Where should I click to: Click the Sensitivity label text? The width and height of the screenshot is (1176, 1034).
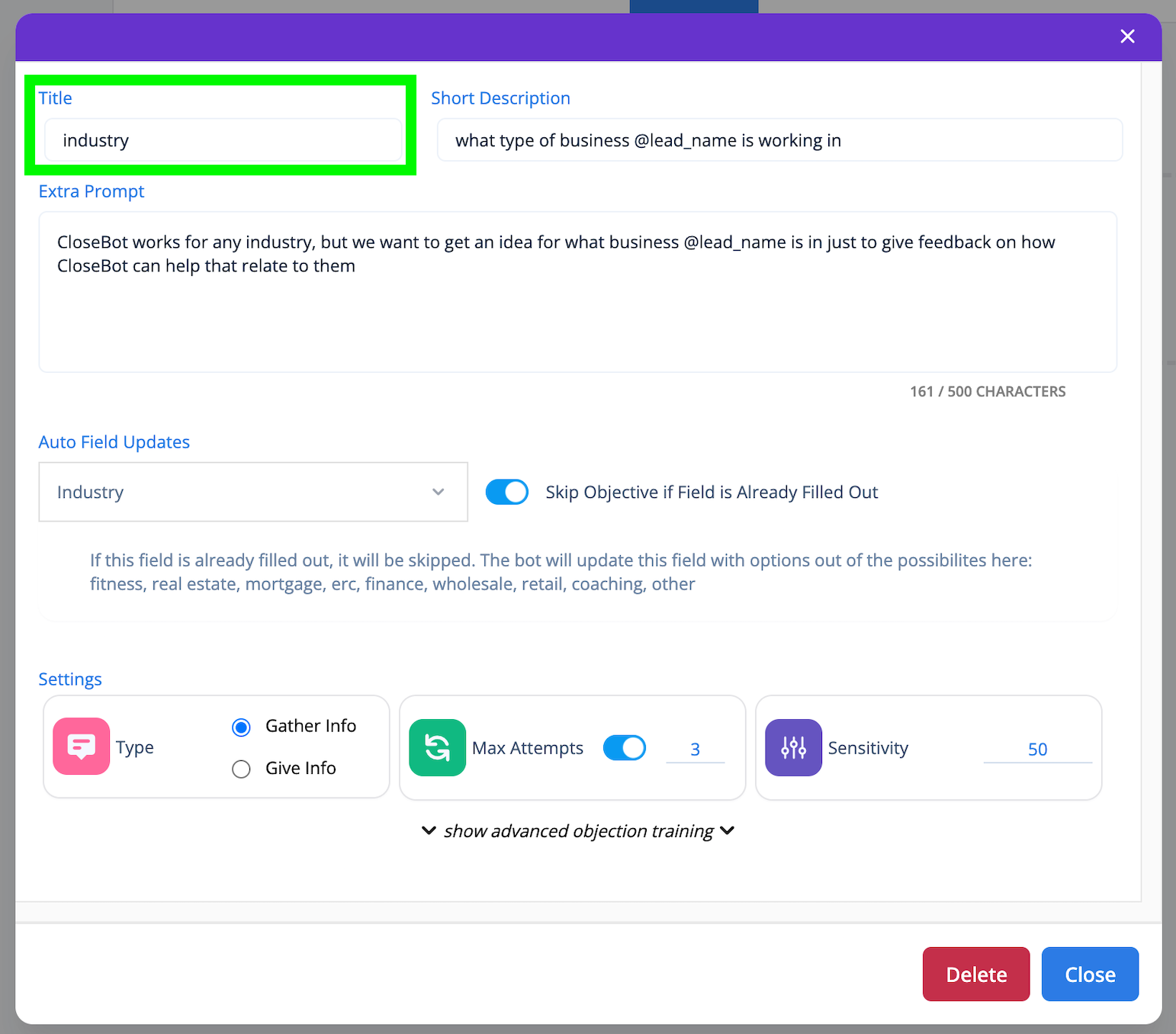tap(868, 748)
